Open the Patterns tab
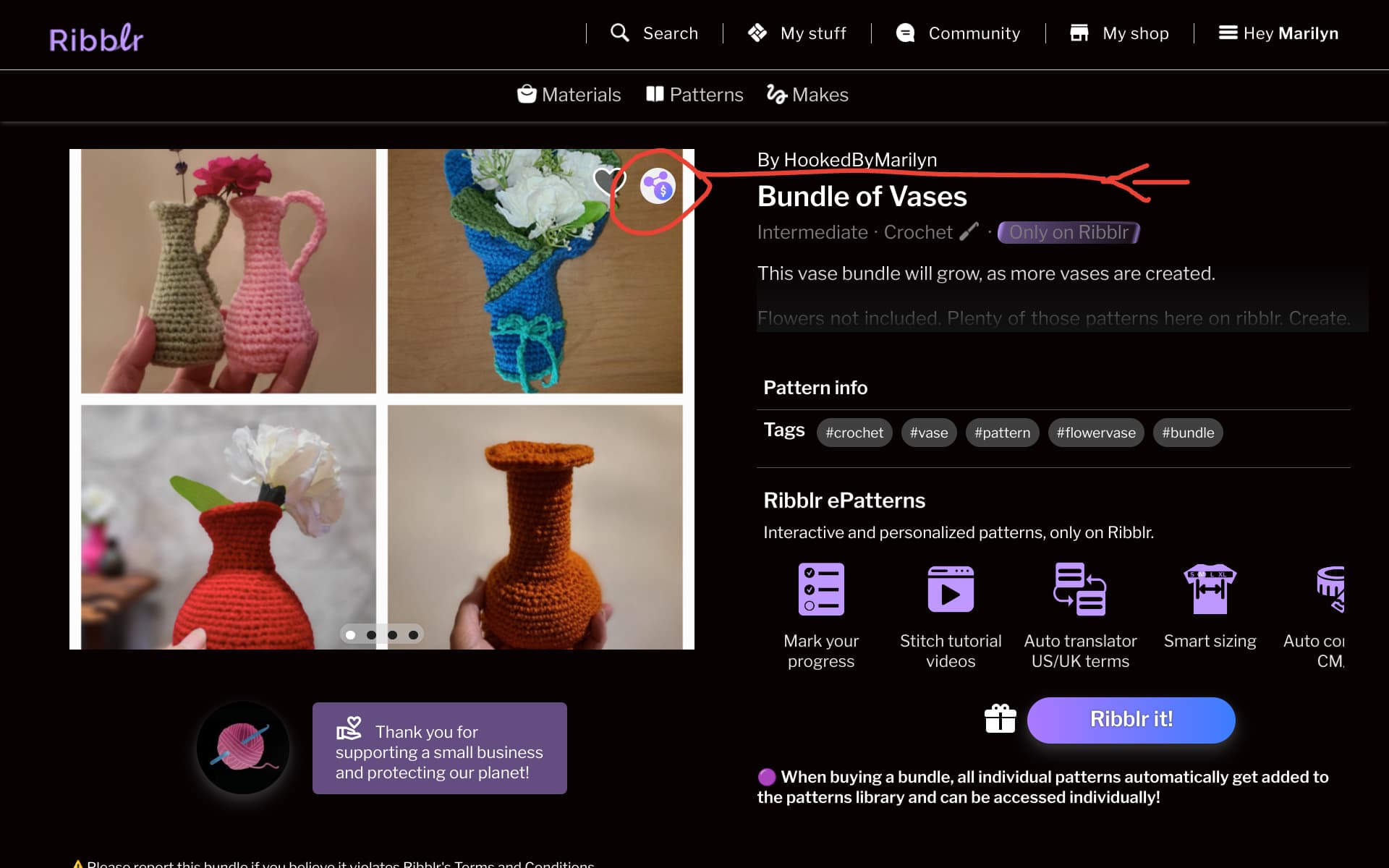This screenshot has width=1389, height=868. 694,95
